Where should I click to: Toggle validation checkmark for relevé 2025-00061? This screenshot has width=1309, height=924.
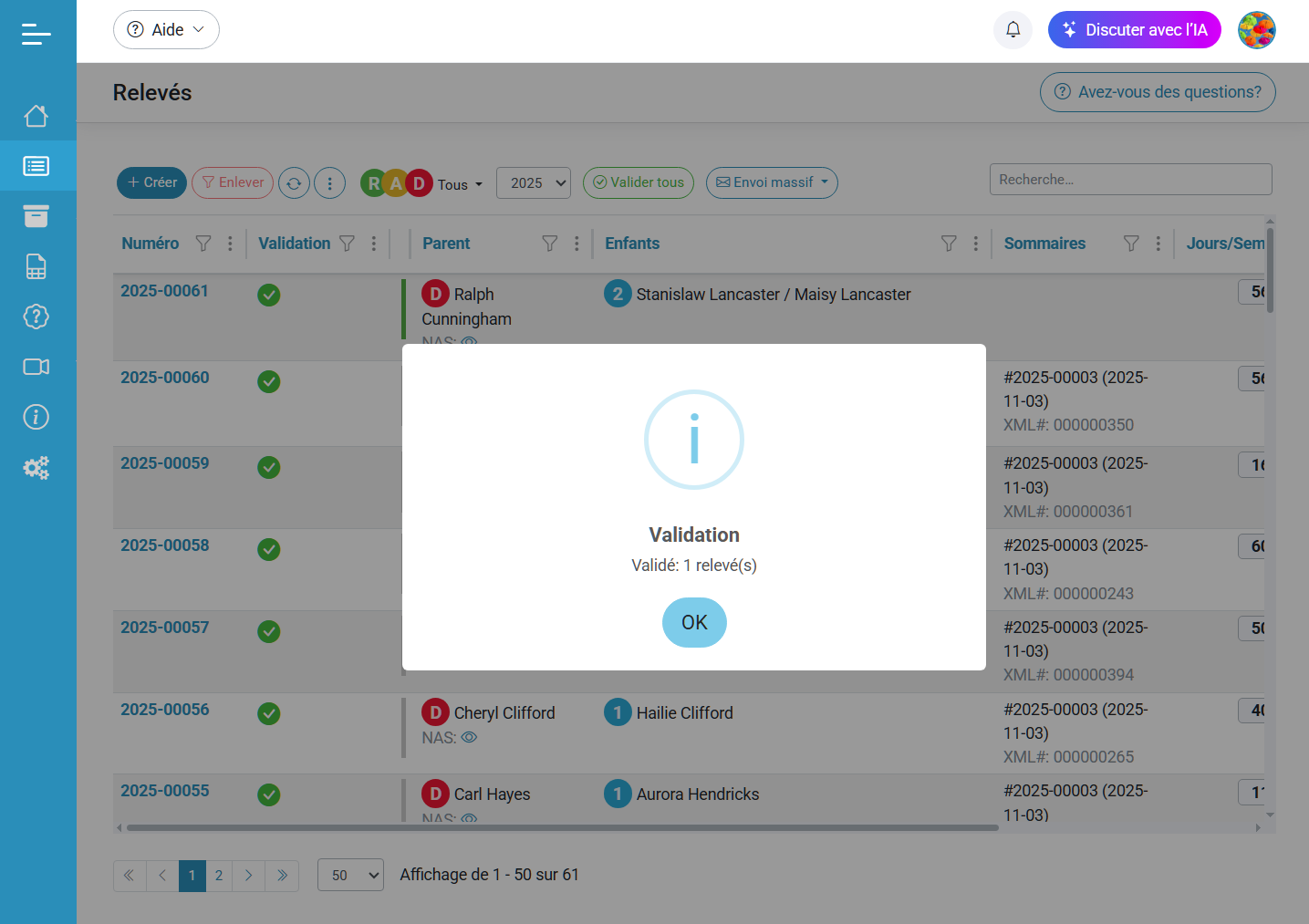[268, 295]
